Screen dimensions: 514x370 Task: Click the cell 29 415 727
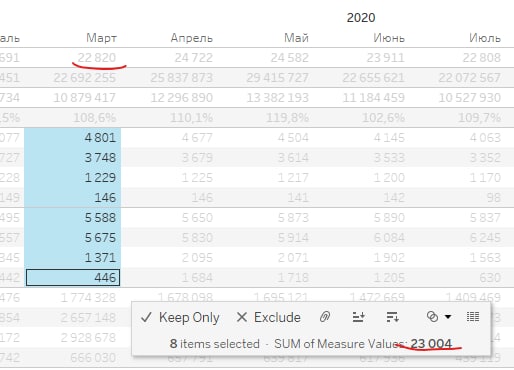click(277, 78)
